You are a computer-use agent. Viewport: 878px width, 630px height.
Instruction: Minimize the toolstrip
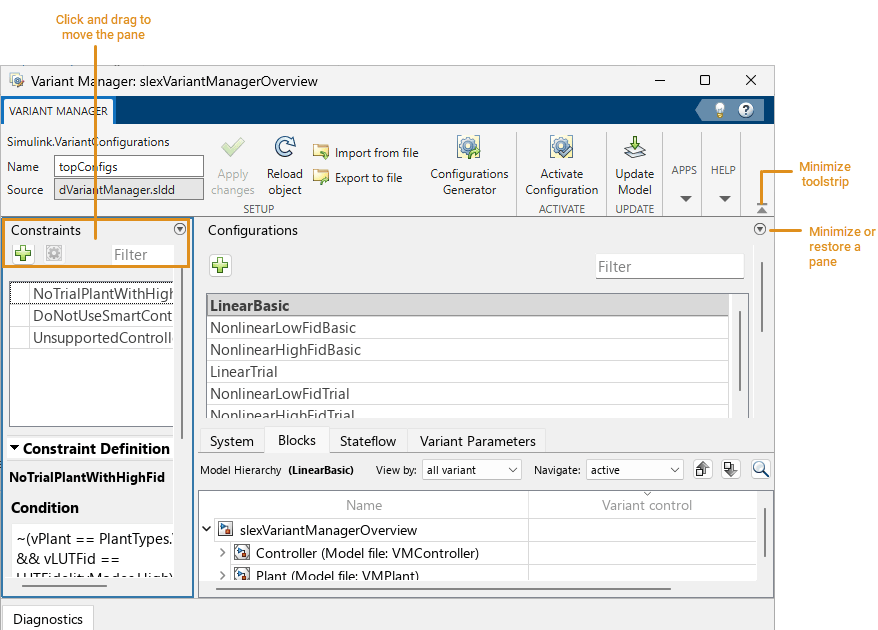762,208
